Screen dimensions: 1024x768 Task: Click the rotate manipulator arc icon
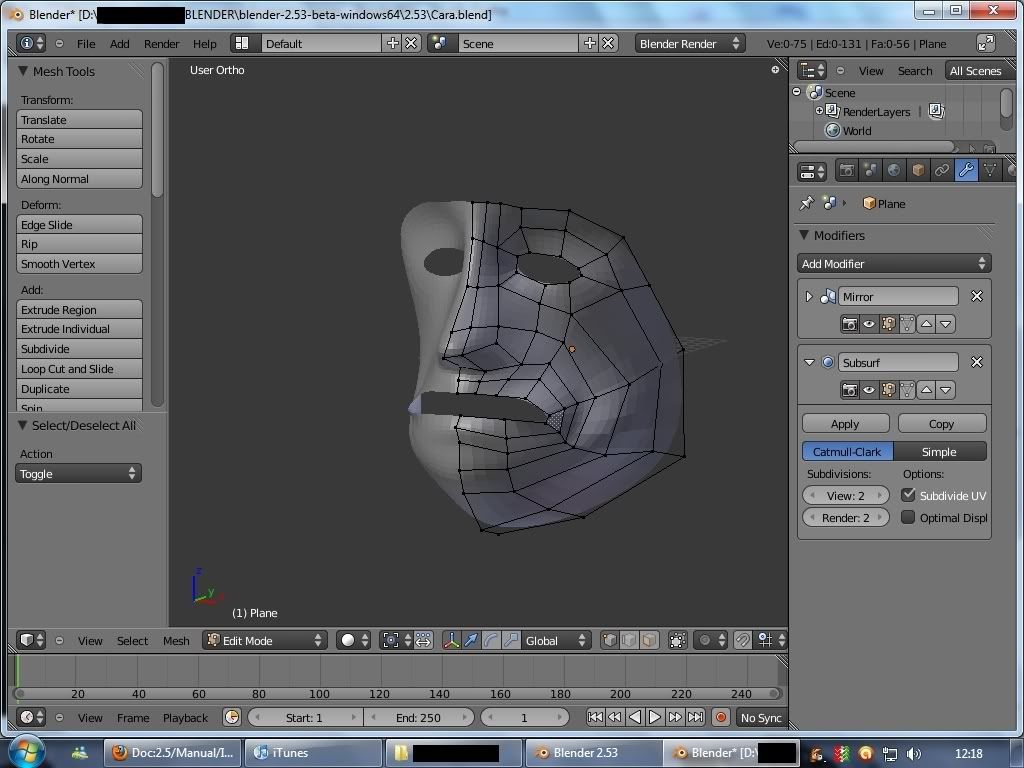pos(491,641)
